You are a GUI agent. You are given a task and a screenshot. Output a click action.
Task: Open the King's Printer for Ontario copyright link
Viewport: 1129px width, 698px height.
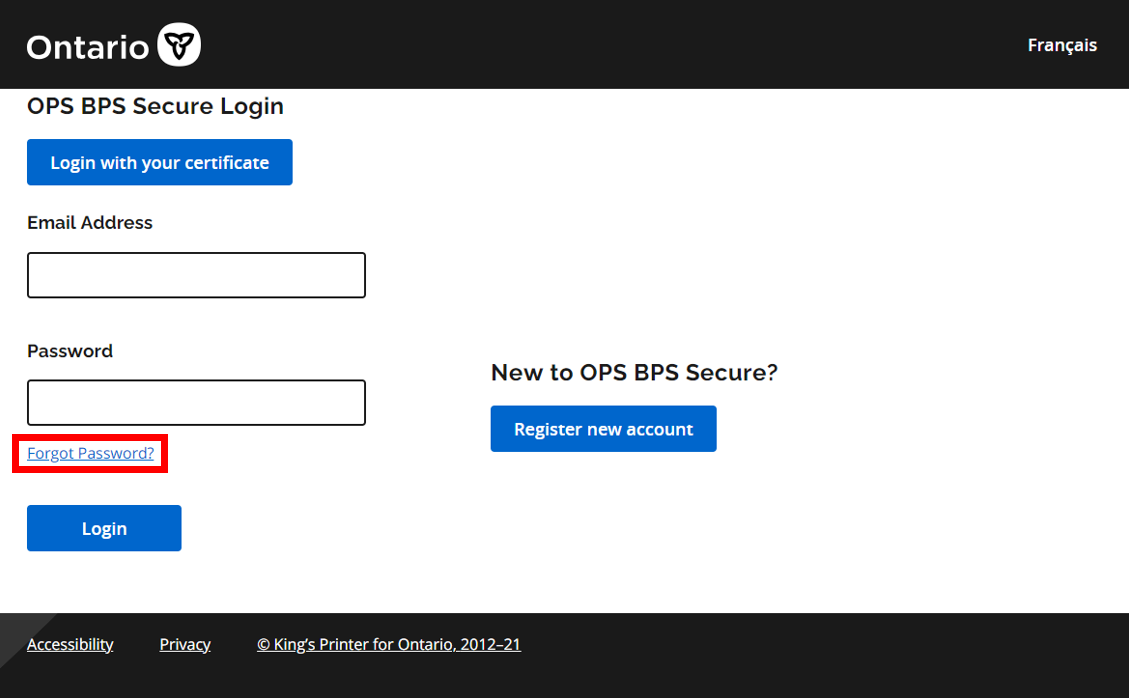pos(389,644)
